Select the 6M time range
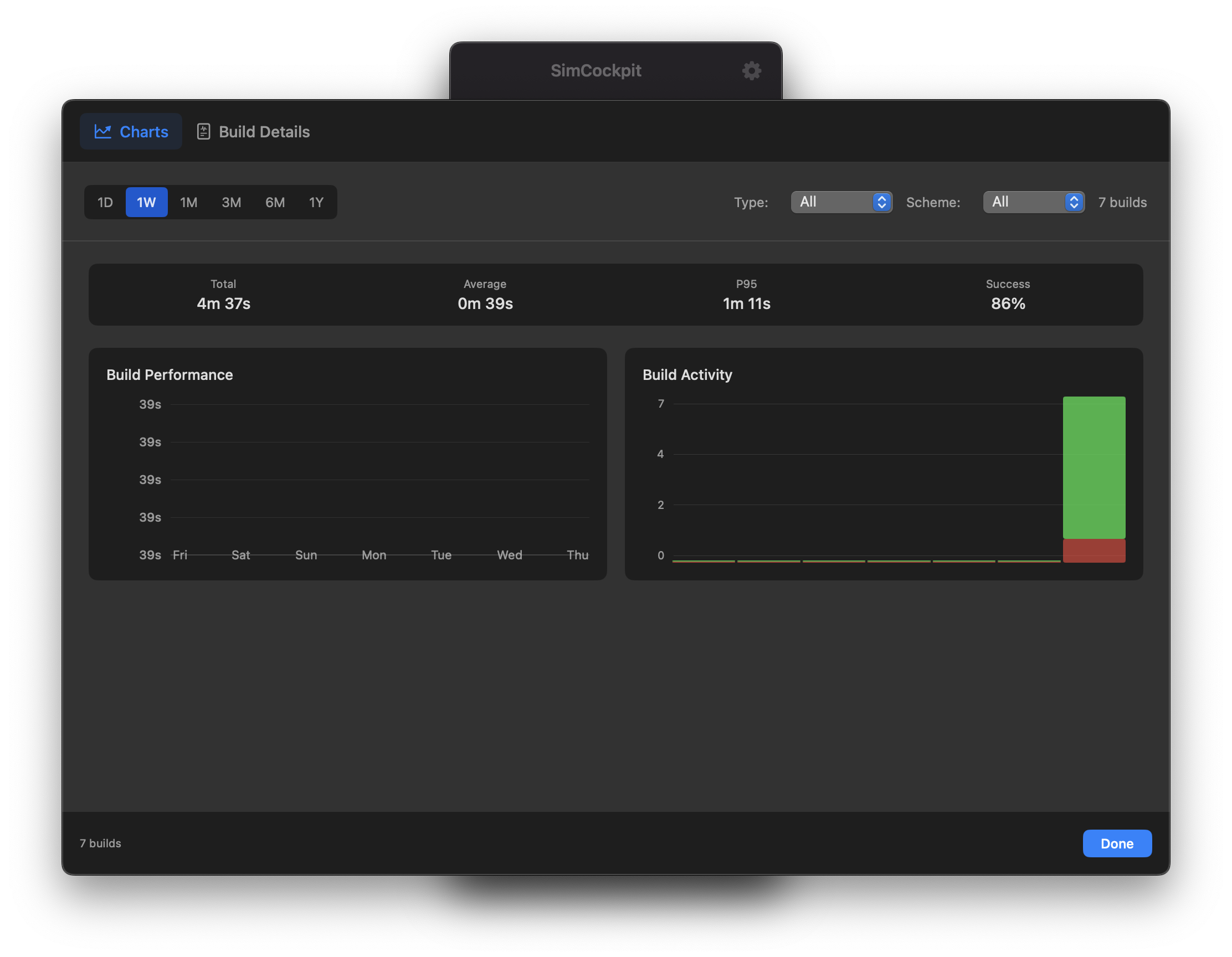The image size is (1232, 957). tap(275, 202)
